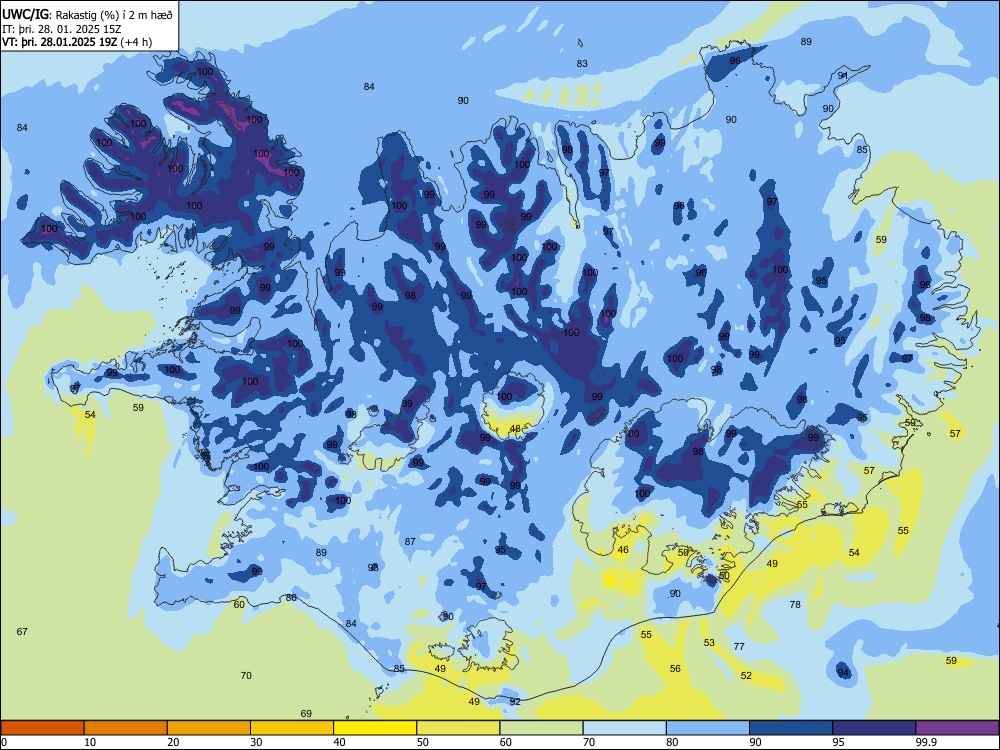Click the value '69' at the bottom of the map
The height and width of the screenshot is (750, 1000).
coord(306,714)
